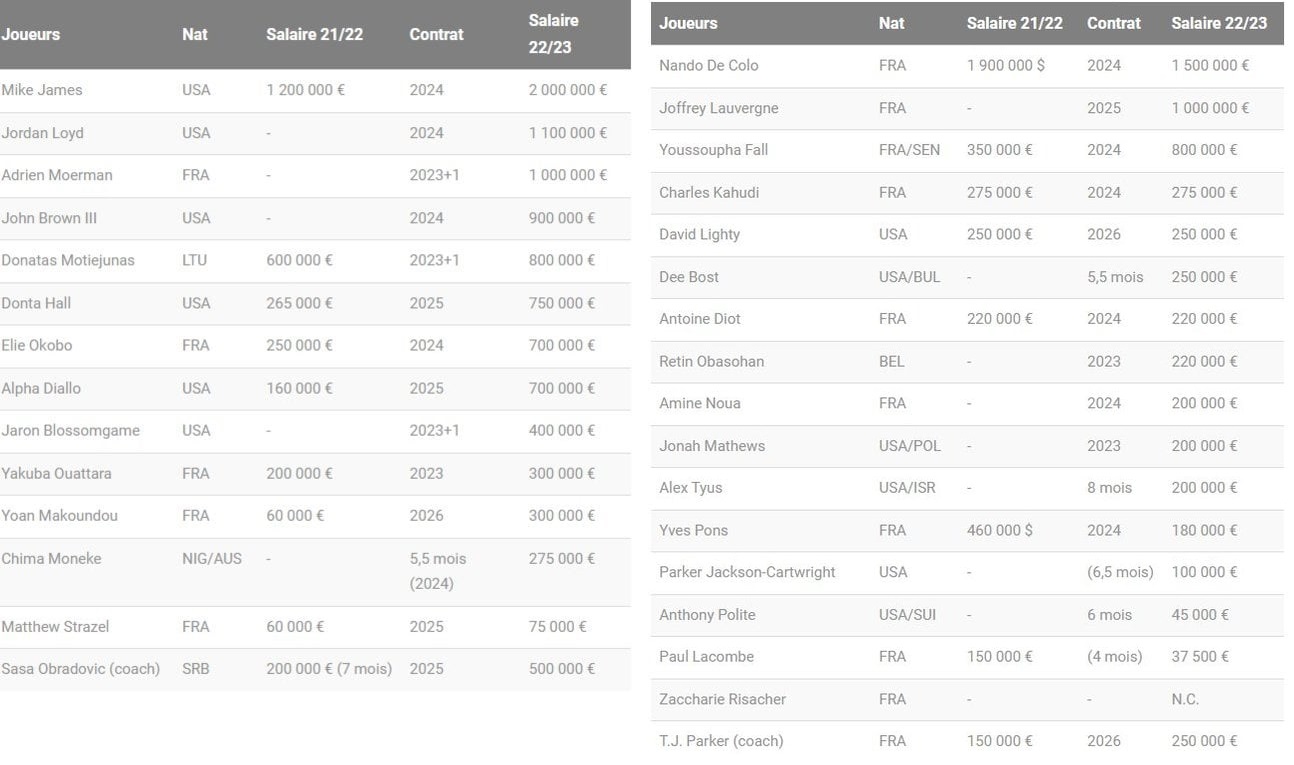Select David Lighty's 2026 contract cell
Viewport: 1294px width, 765px height.
click(1103, 234)
